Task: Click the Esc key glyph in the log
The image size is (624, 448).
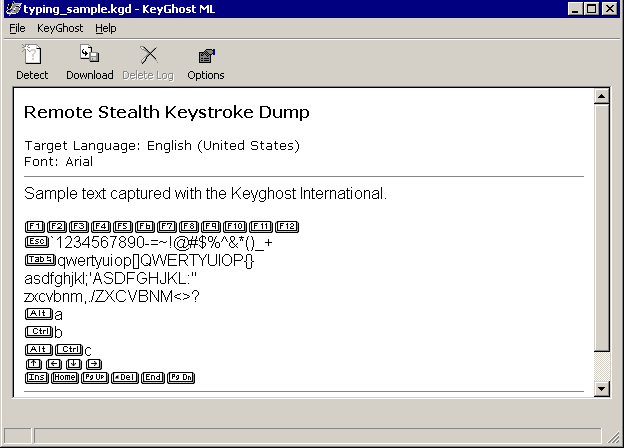Action: pyautogui.click(x=37, y=242)
